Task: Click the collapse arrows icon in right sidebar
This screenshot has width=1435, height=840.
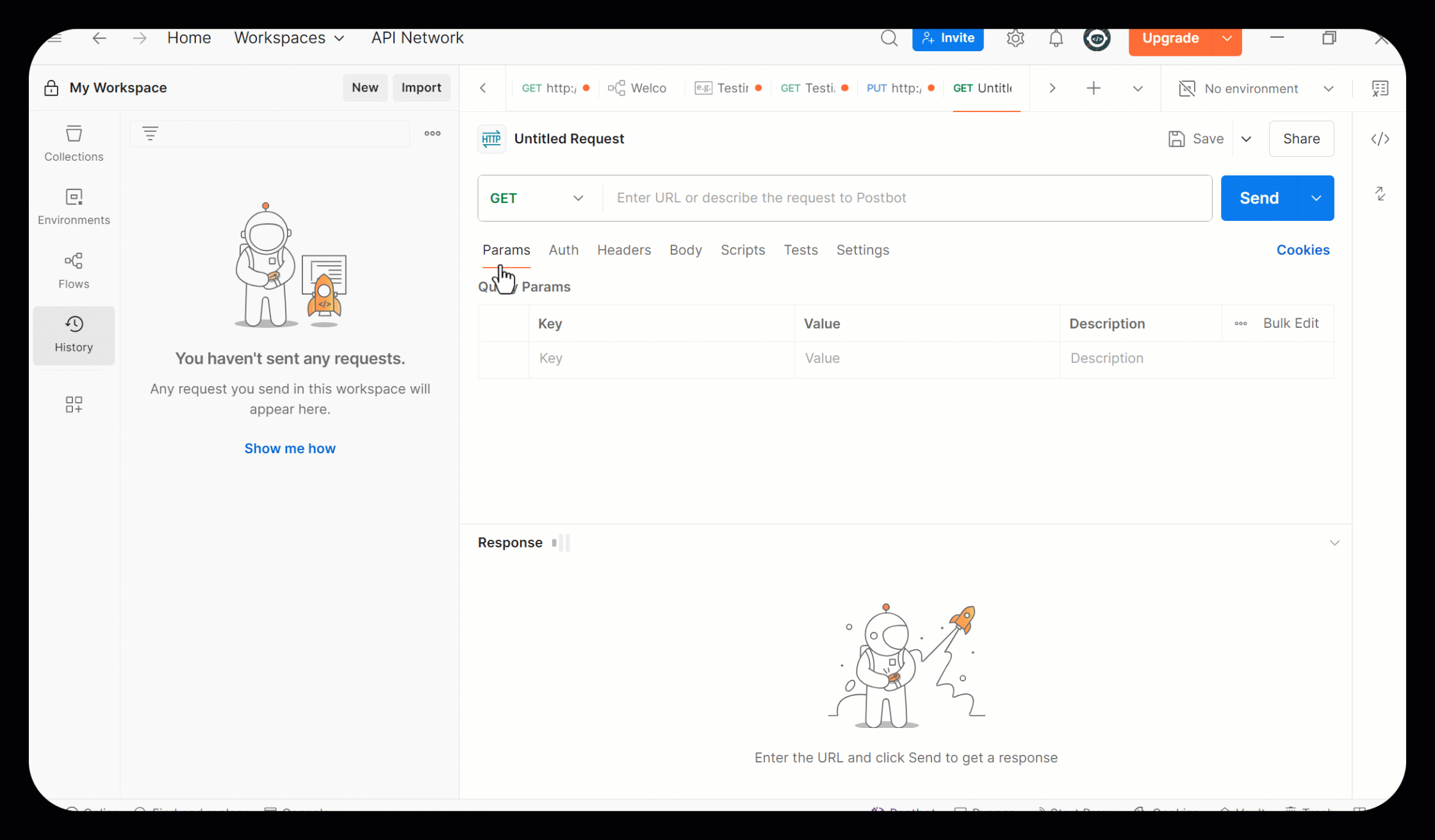Action: pyautogui.click(x=1380, y=193)
